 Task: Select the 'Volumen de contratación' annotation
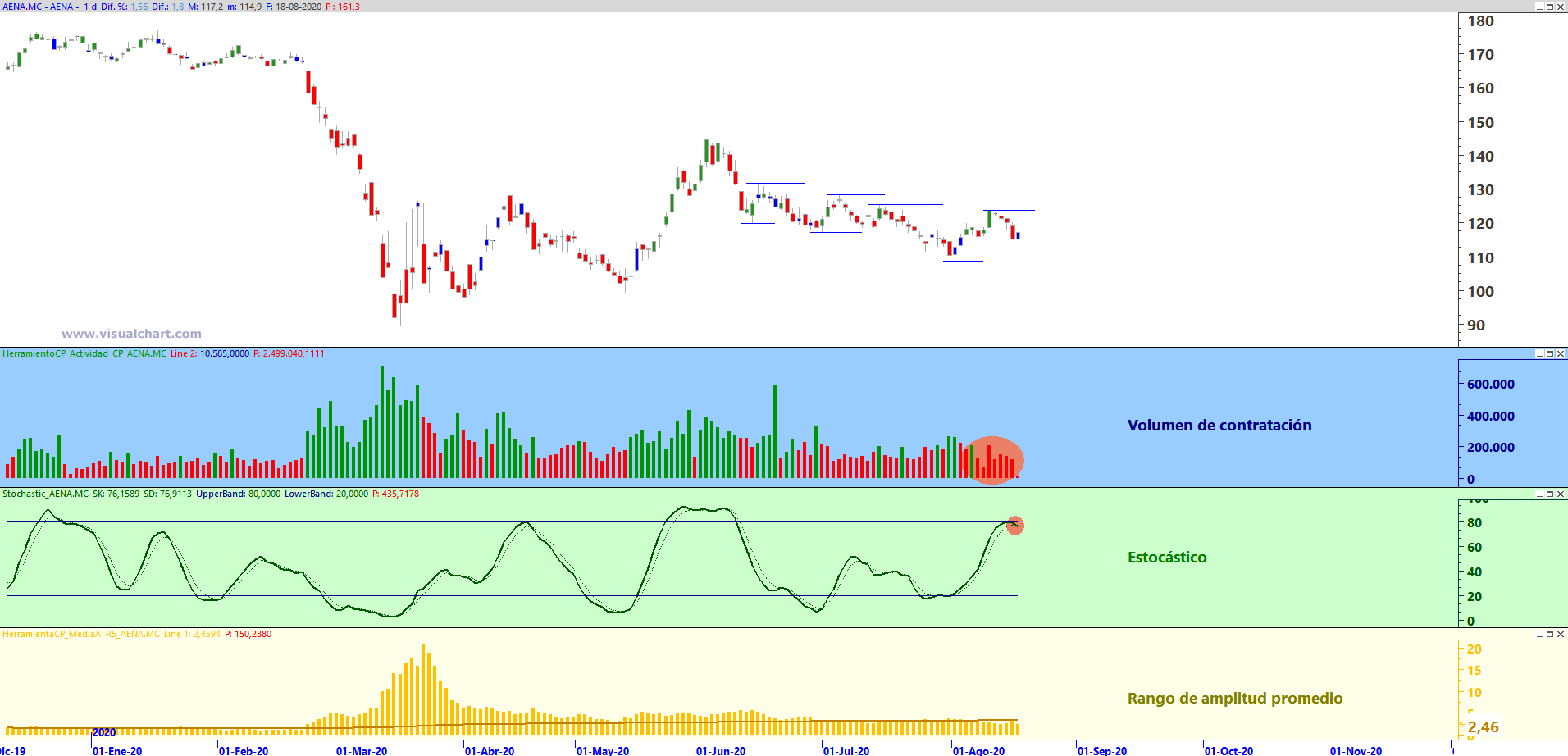point(1219,425)
